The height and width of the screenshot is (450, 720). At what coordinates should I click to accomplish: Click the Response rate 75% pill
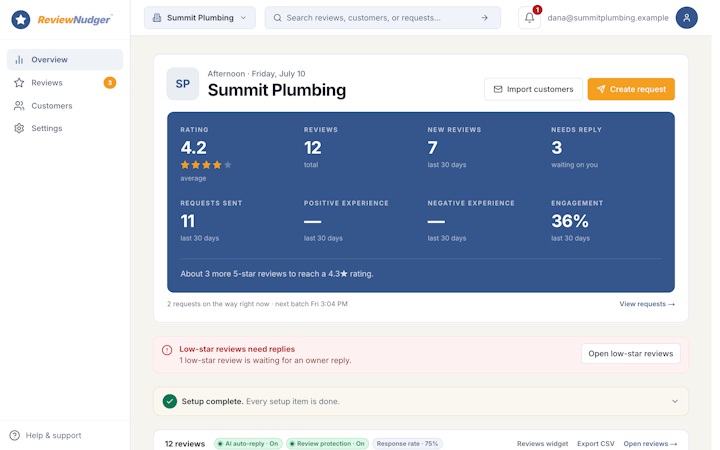[x=407, y=444]
